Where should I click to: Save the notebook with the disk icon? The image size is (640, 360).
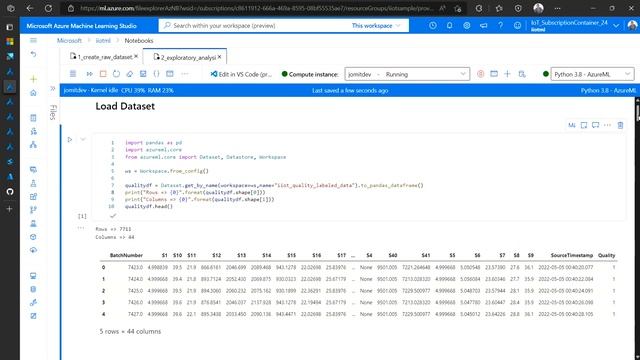(143, 74)
